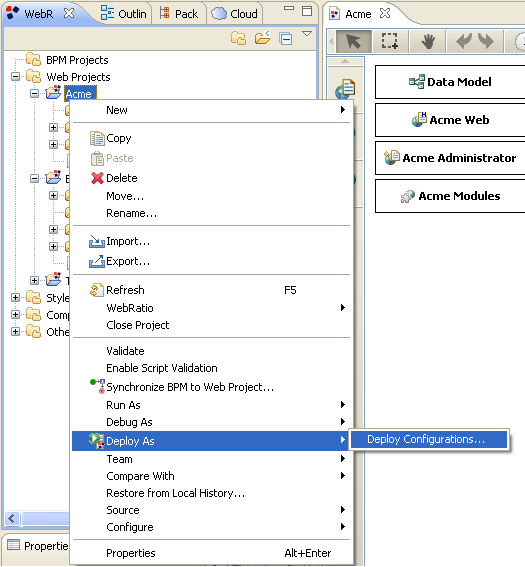Click the horizontal scrollbar left arrow
This screenshot has width=525, height=567.
click(11, 519)
